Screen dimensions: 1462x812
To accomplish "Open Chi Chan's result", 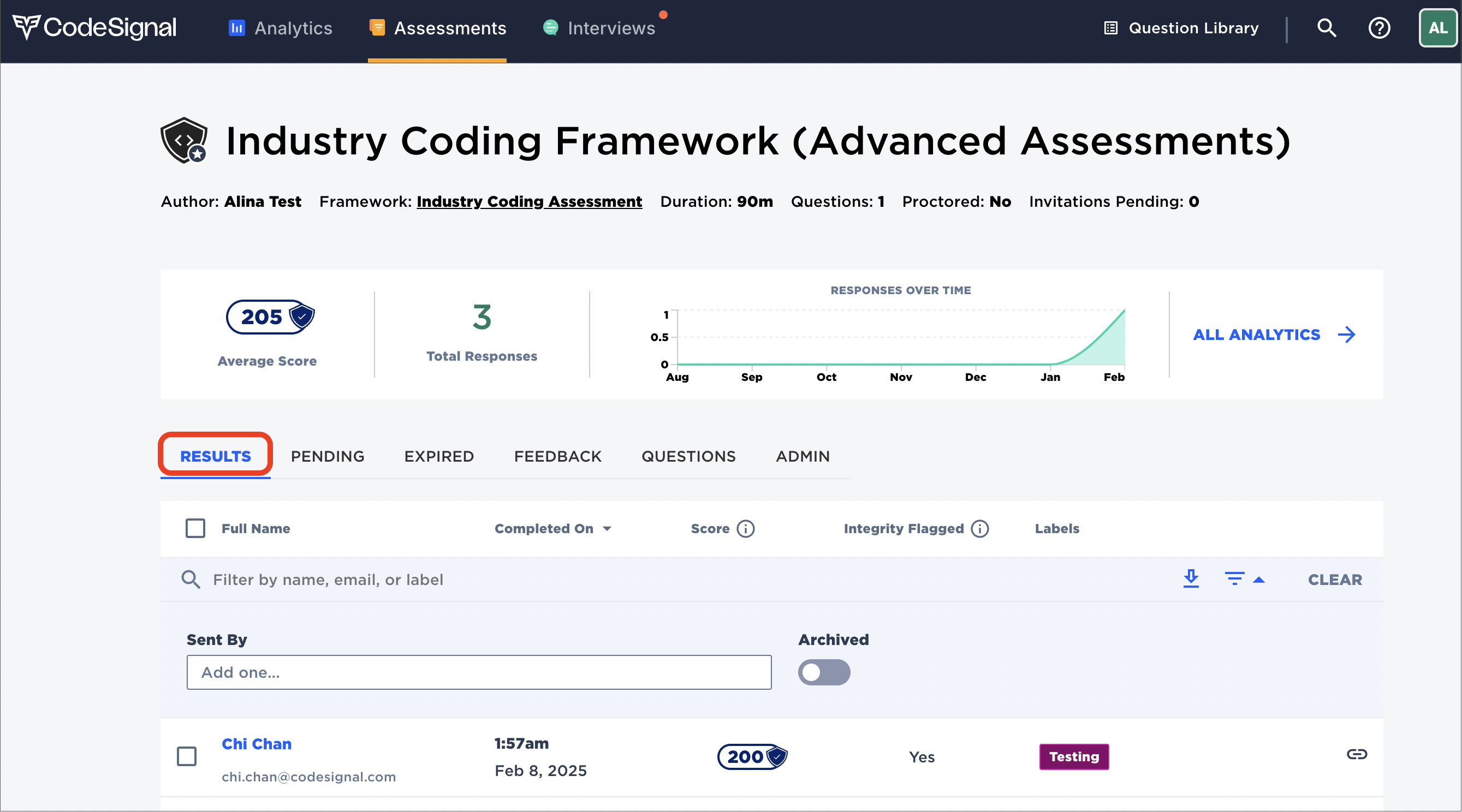I will tap(257, 743).
